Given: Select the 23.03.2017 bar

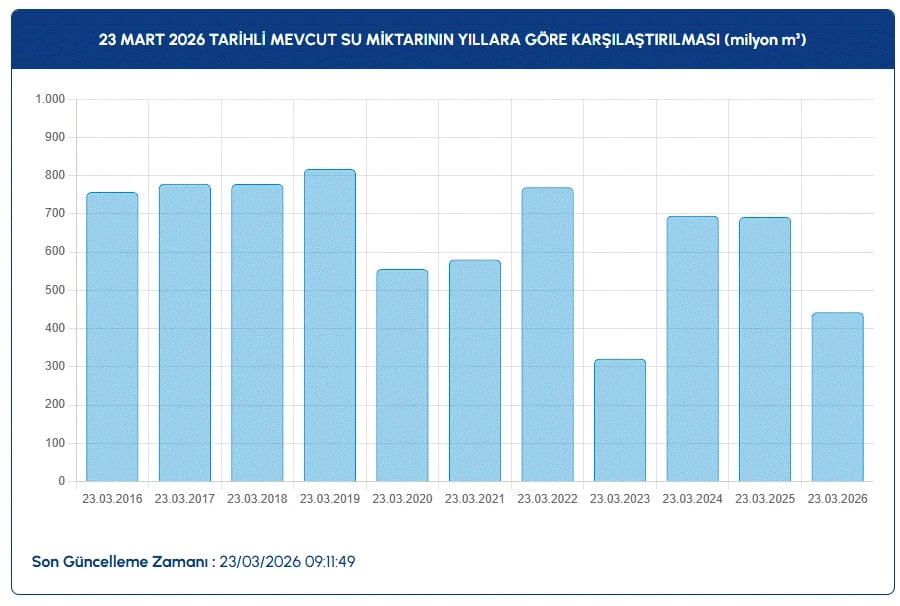Looking at the screenshot, I should (x=185, y=333).
